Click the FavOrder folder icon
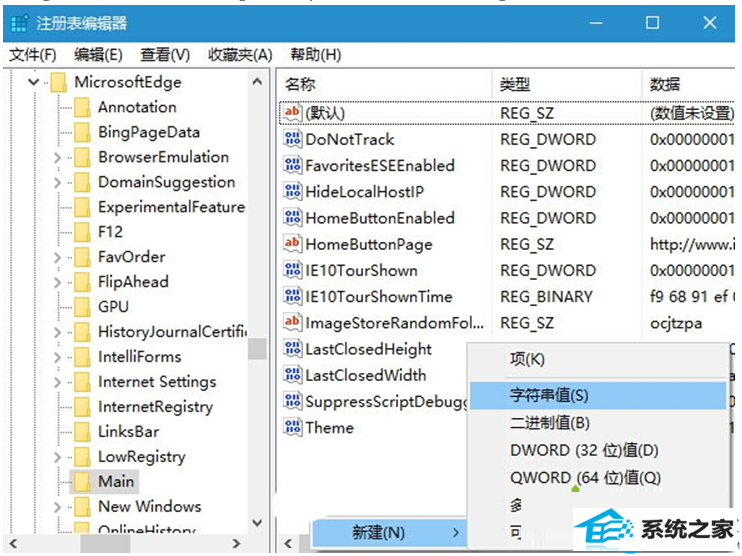 82,257
